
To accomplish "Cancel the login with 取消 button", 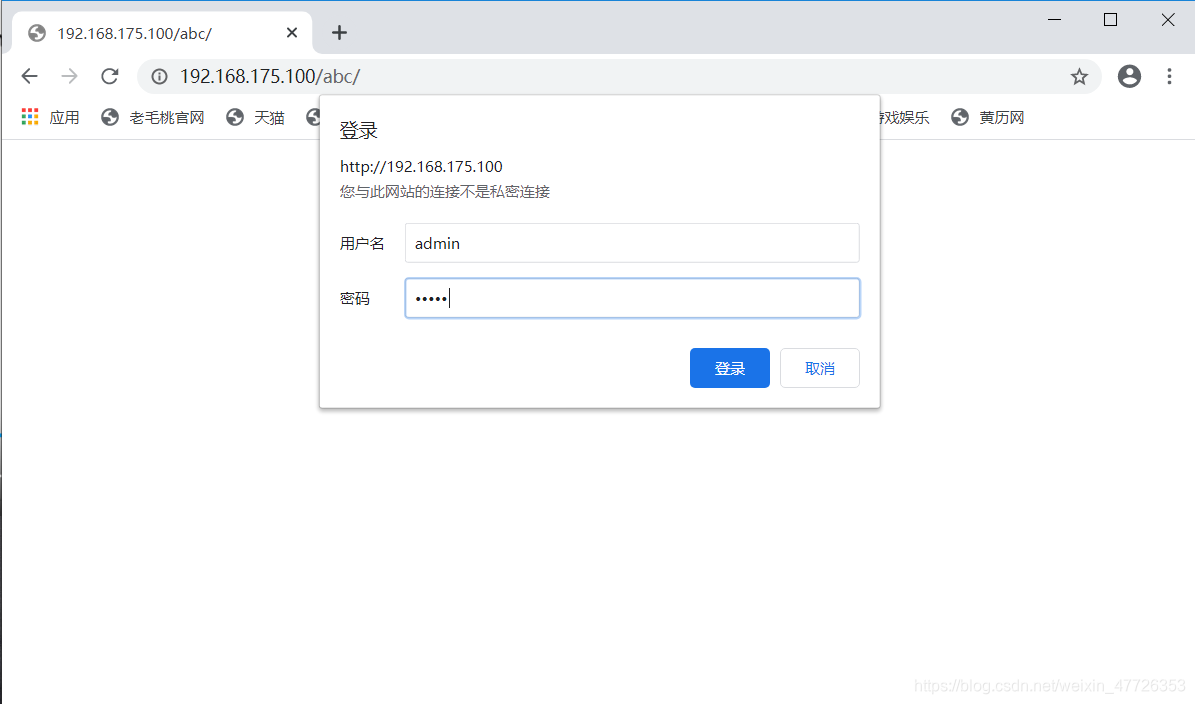I will (x=819, y=368).
